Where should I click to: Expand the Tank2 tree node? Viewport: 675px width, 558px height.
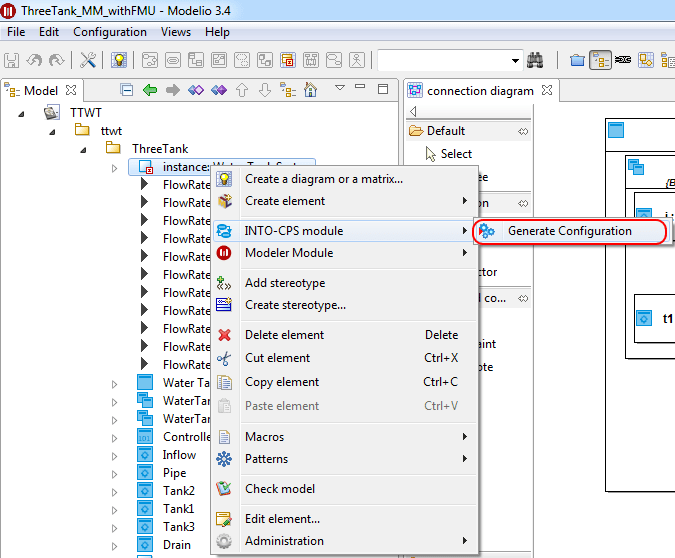click(x=114, y=492)
